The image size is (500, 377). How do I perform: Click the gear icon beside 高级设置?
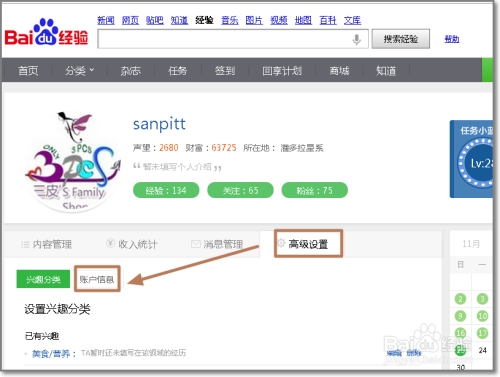click(281, 243)
